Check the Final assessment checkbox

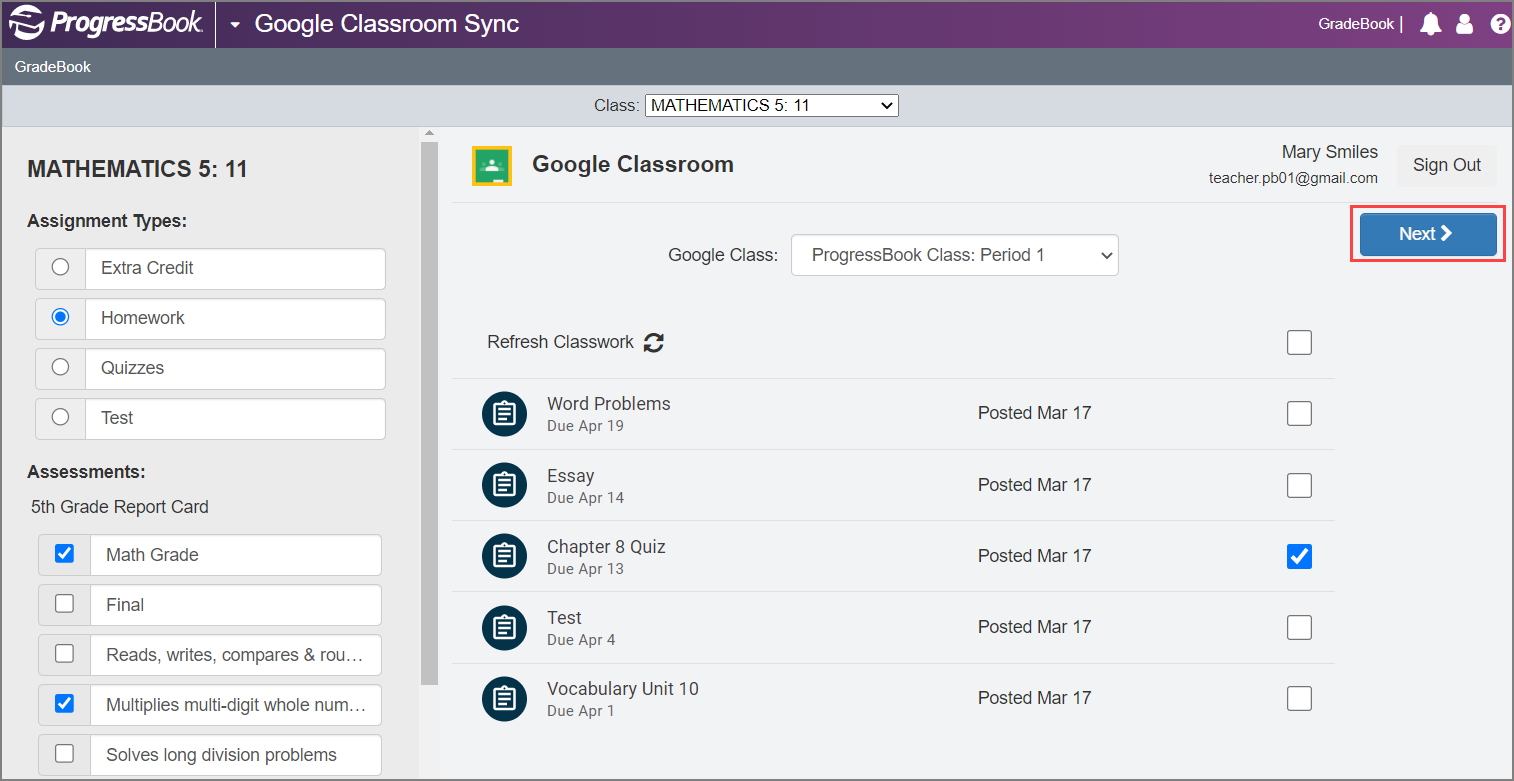(x=64, y=604)
